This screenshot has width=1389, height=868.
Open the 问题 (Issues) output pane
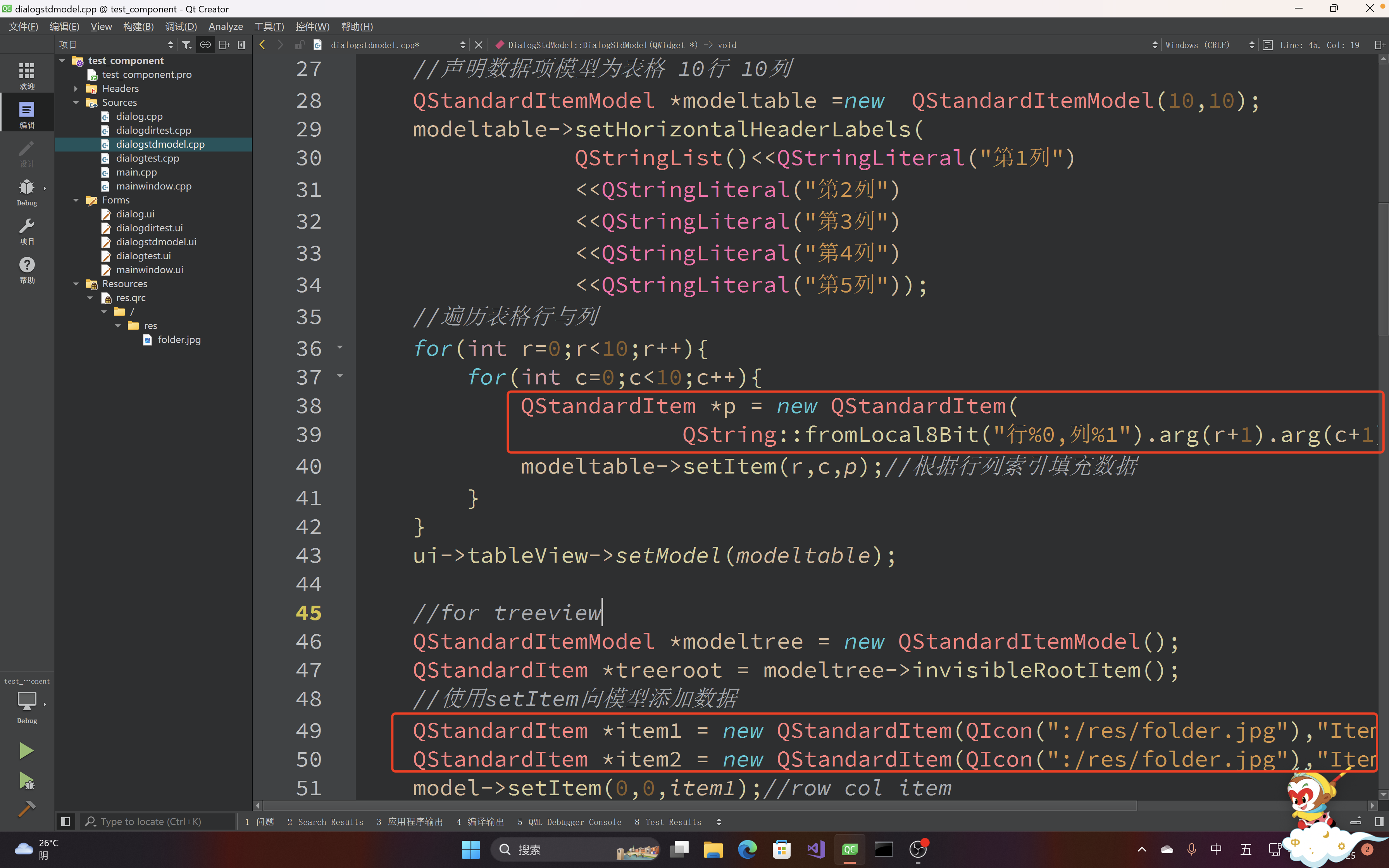(259, 822)
